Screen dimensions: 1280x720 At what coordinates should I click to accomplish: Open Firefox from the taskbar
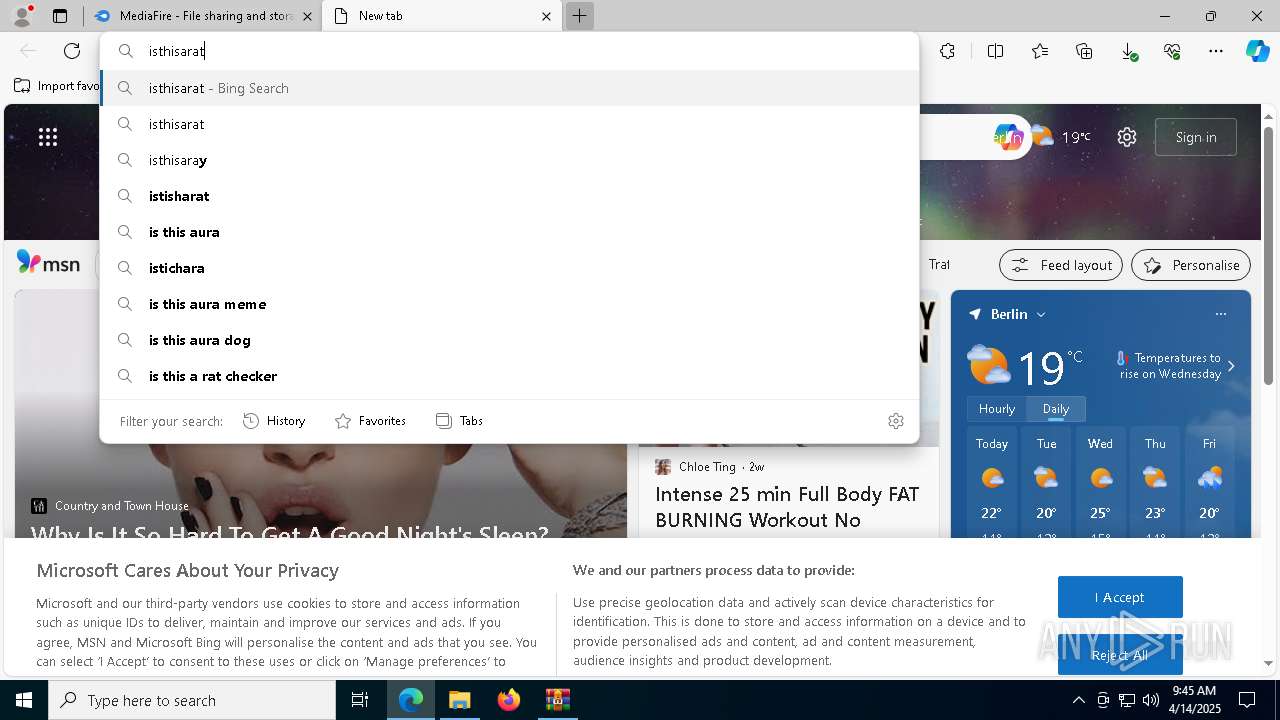(x=508, y=700)
